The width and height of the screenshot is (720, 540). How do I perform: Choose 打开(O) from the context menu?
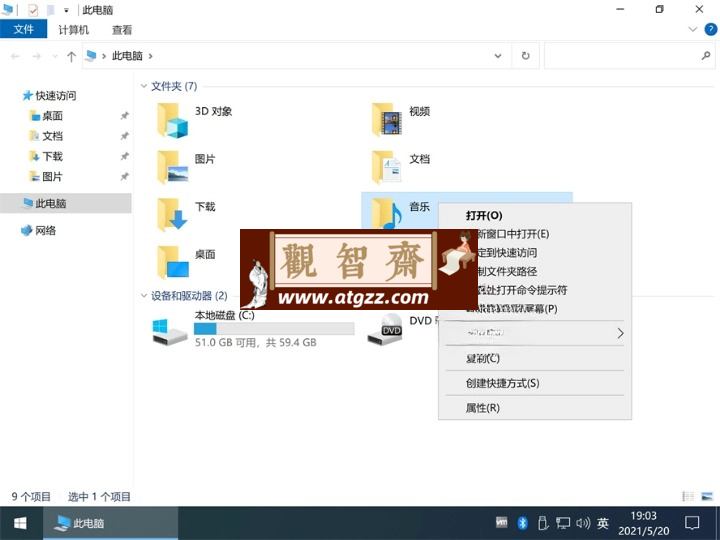point(534,215)
